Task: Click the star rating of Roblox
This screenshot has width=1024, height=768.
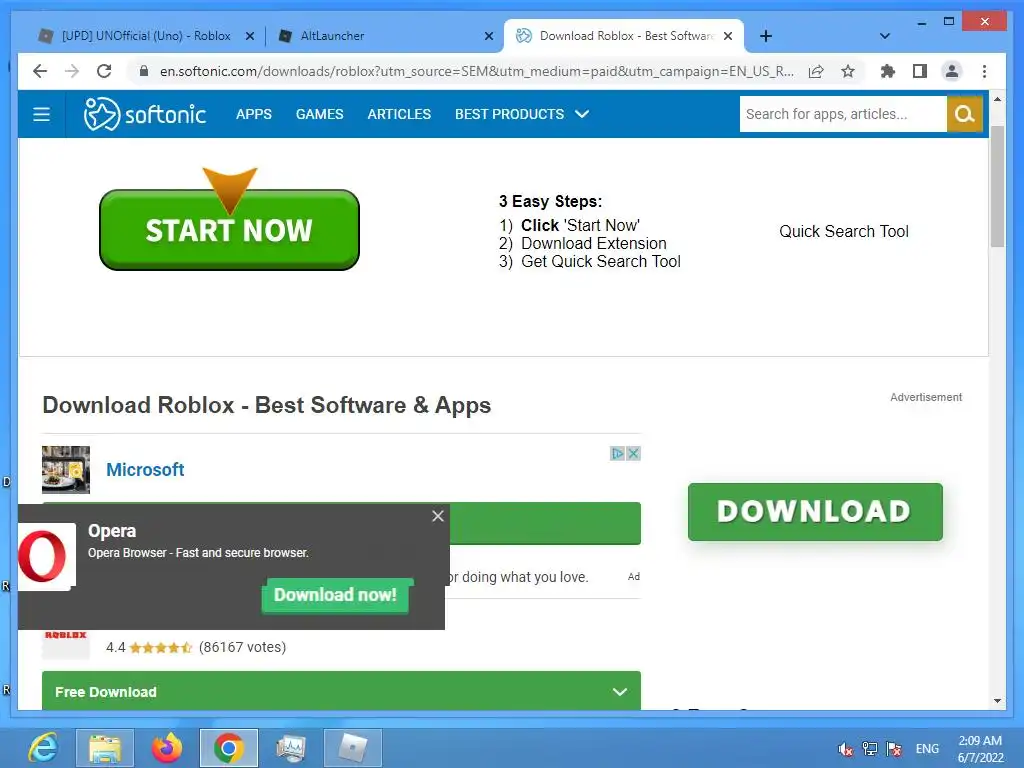Action: (x=160, y=647)
